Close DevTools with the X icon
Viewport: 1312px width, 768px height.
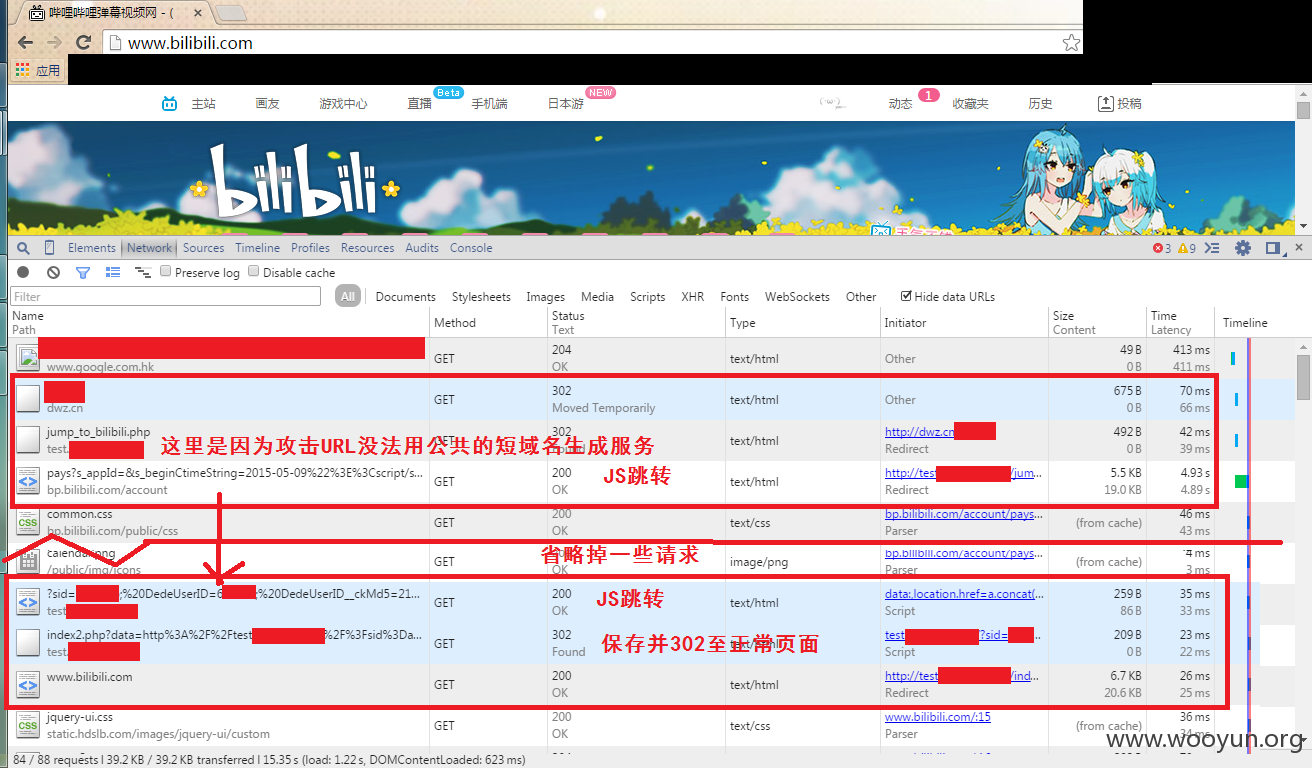pos(1300,248)
